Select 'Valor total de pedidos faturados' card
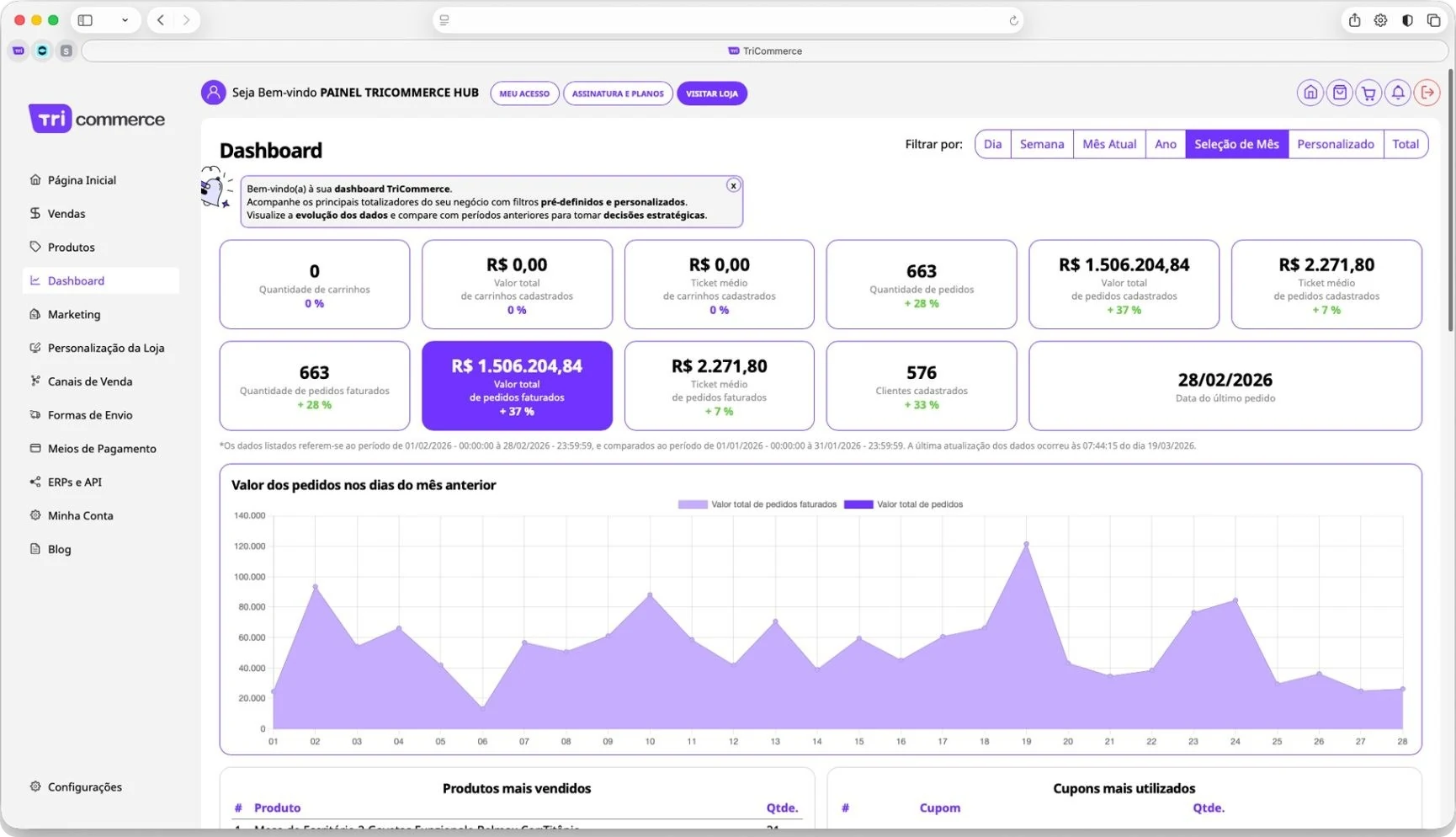Viewport: 1456px width, 837px height. coord(517,386)
